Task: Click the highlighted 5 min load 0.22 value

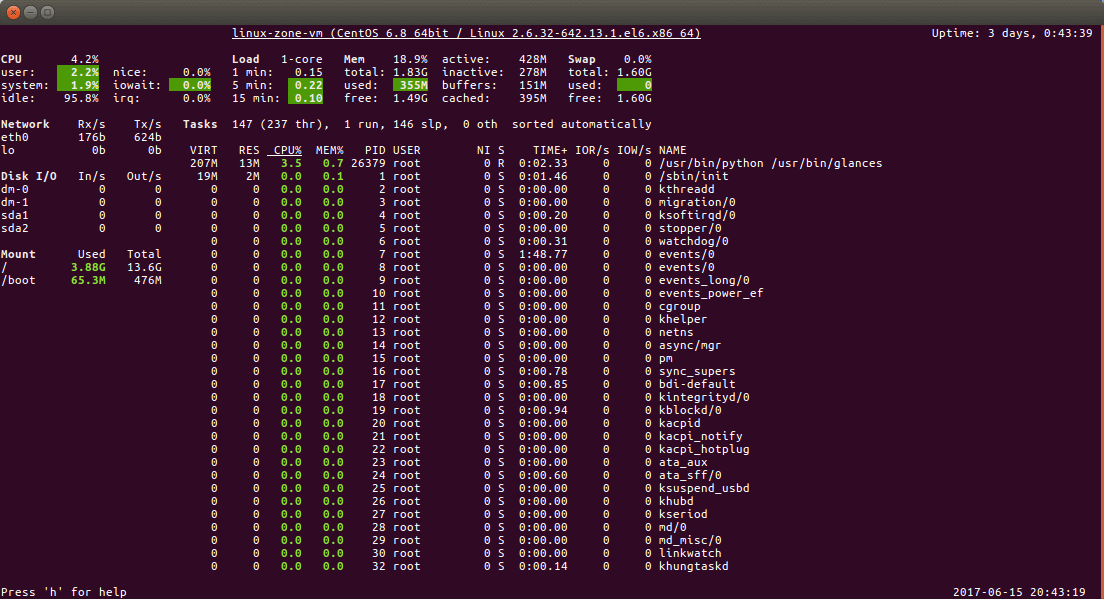Action: point(305,85)
